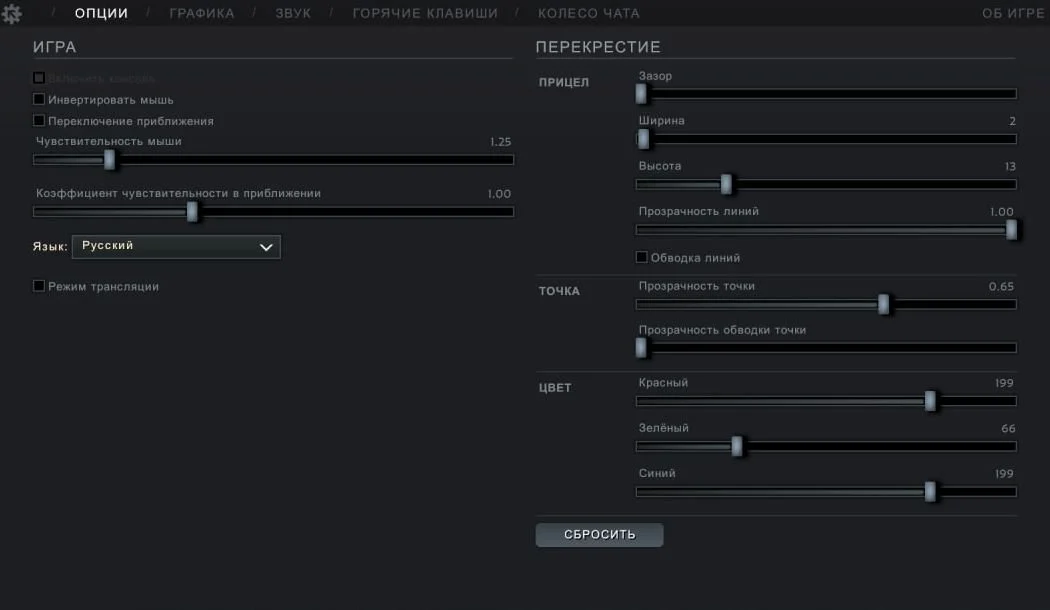Click the Красный color slider handle
Screen dimensions: 1050x610
[x=930, y=401]
